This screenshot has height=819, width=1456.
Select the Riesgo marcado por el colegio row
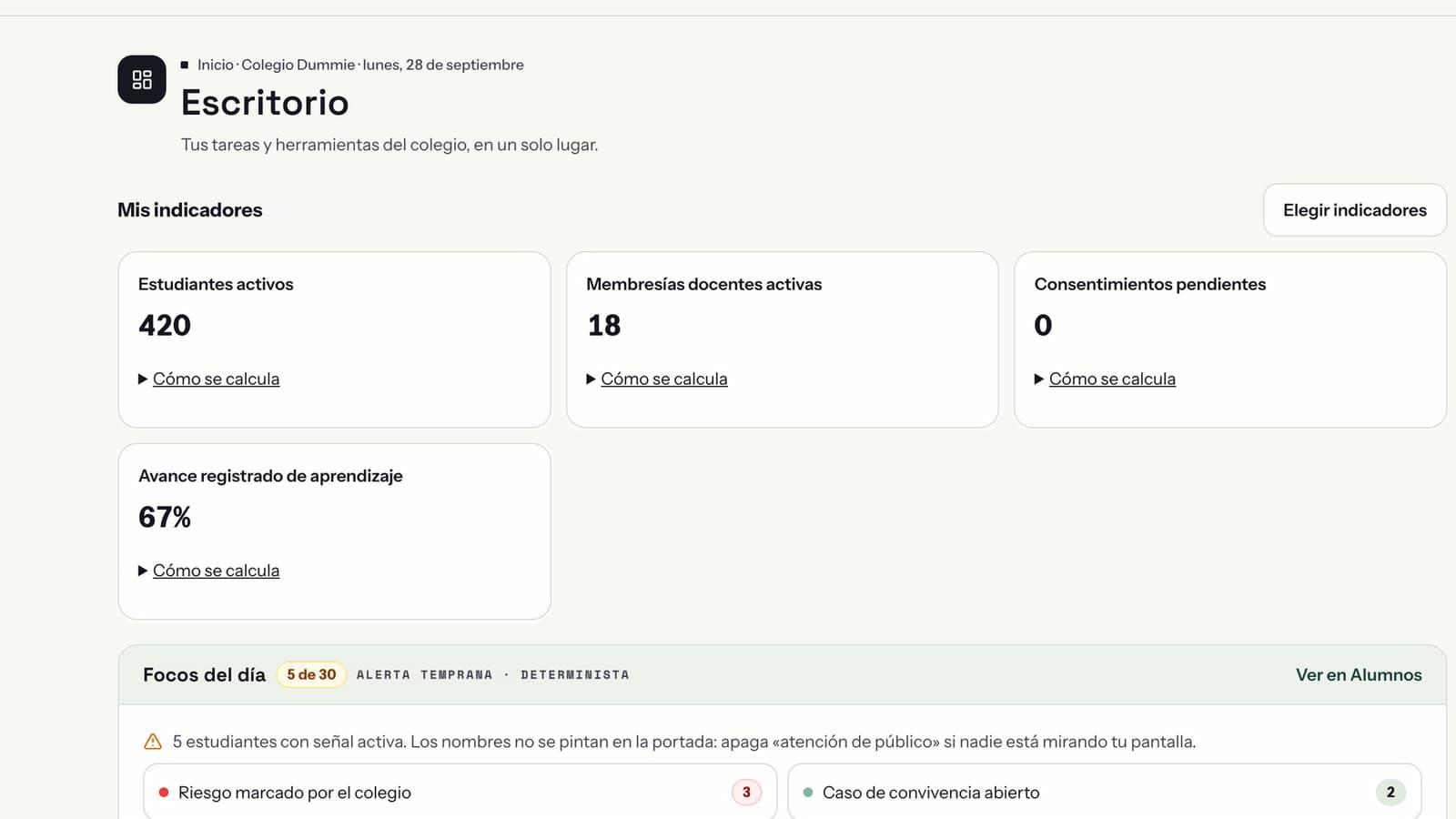[x=460, y=792]
